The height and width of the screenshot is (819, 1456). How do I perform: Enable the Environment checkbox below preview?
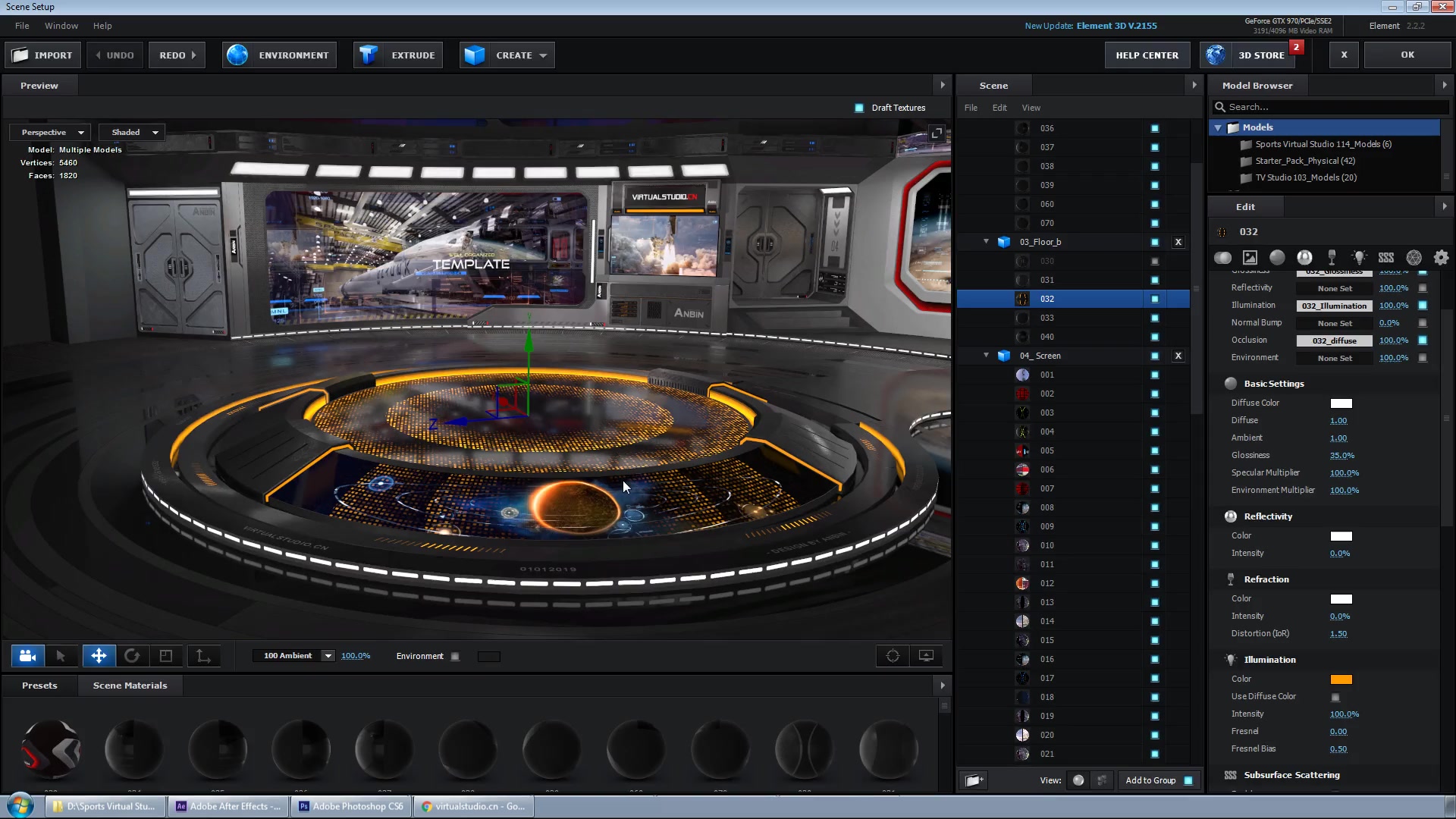[x=455, y=657]
